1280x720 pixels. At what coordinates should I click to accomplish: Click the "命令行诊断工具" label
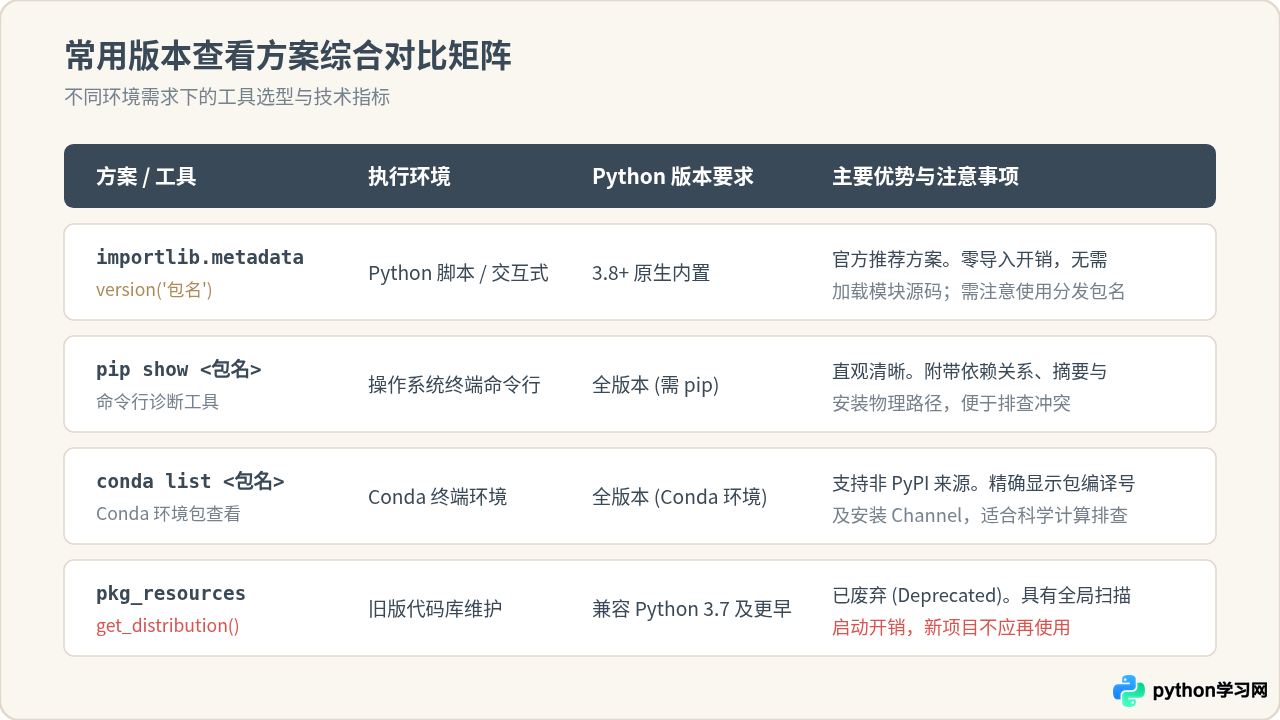tap(157, 402)
